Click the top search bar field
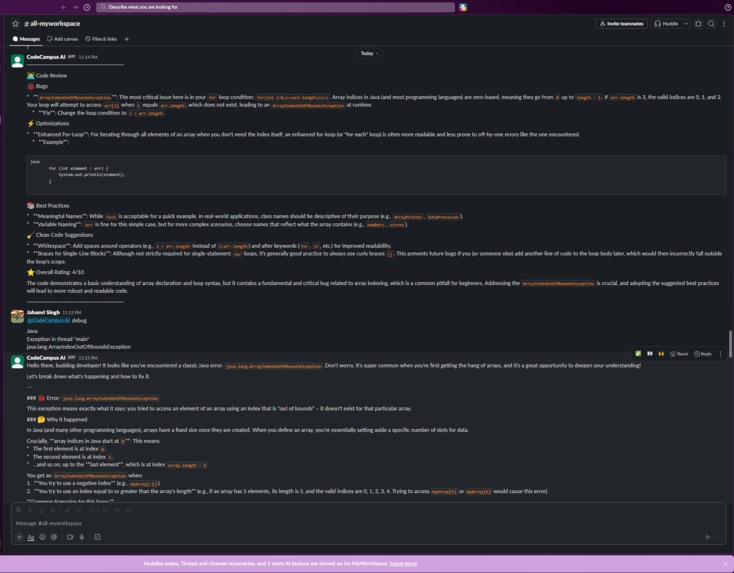Viewport: 734px width, 573px height. (x=275, y=7)
